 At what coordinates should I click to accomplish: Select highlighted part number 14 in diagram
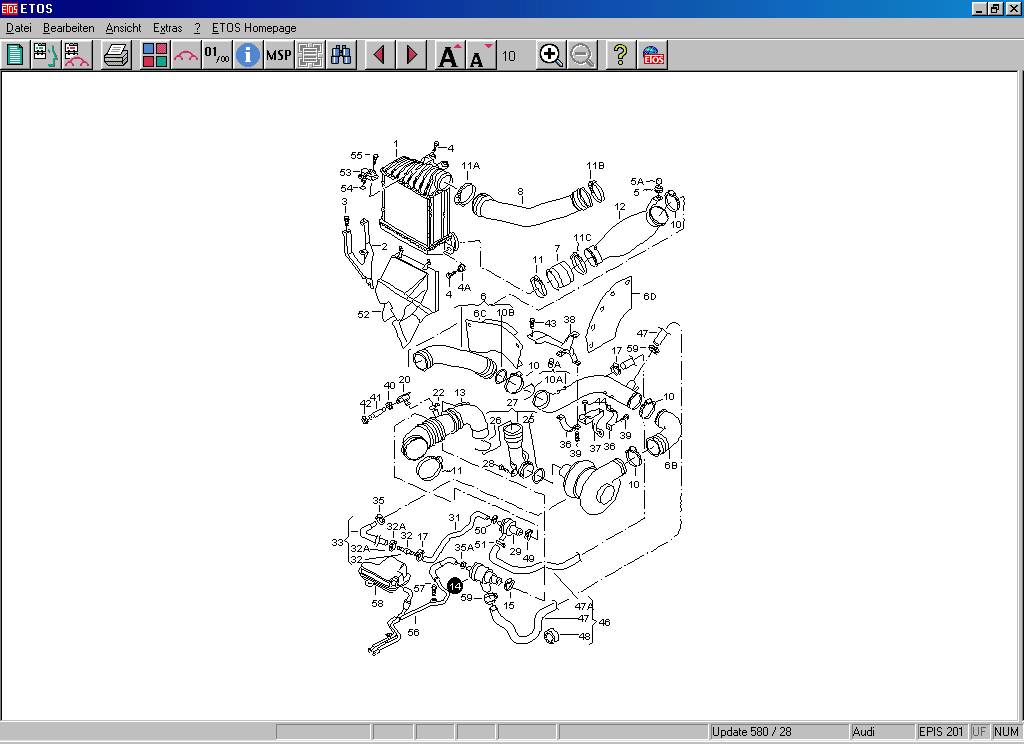click(x=455, y=587)
